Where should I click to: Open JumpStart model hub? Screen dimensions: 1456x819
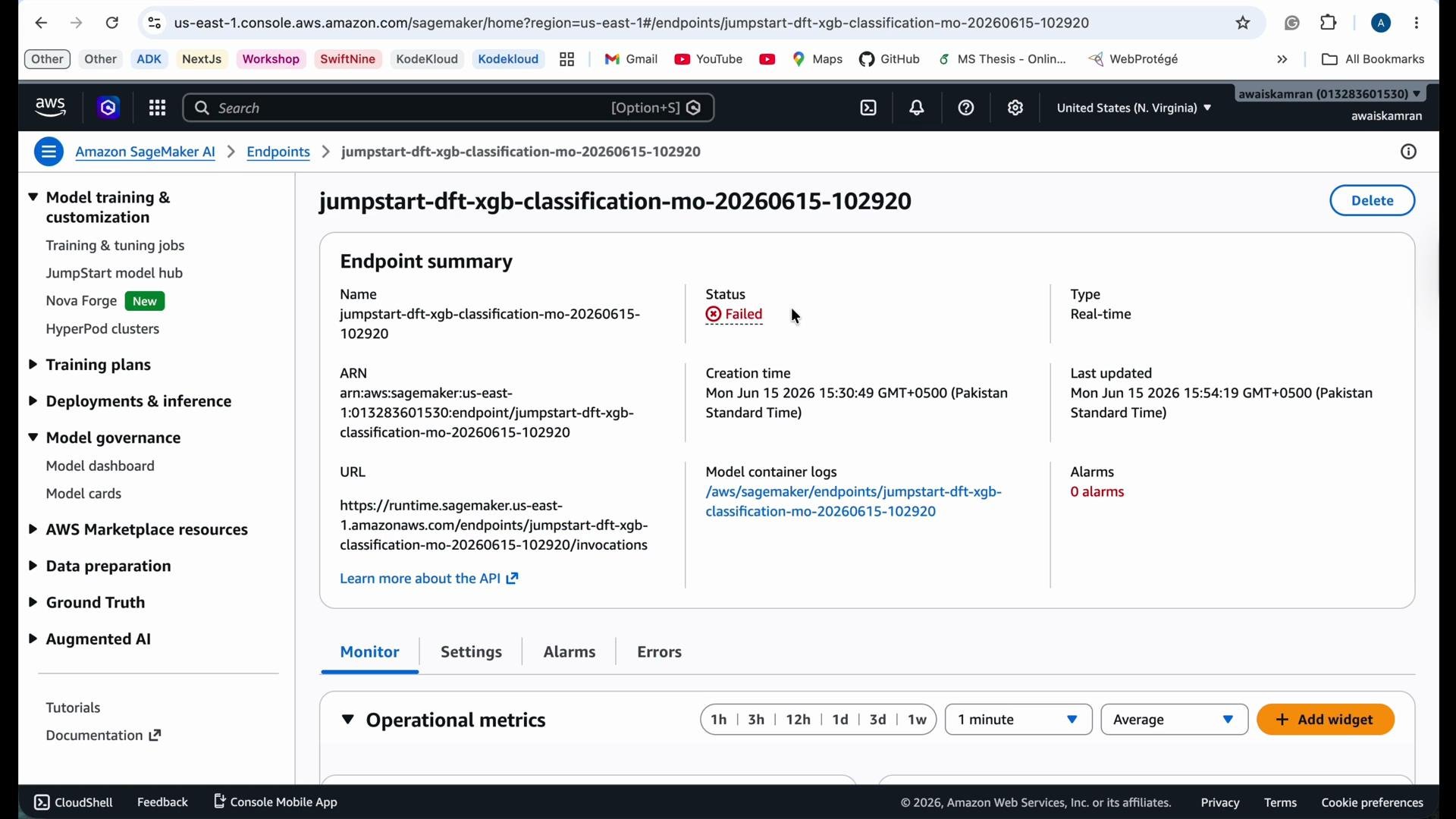click(115, 273)
